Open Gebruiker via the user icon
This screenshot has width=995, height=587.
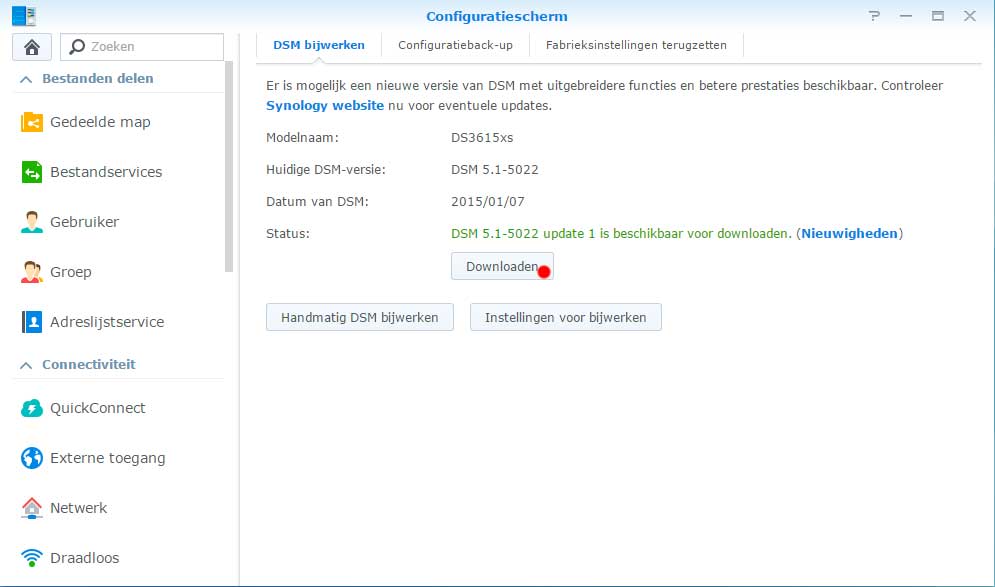click(x=32, y=222)
